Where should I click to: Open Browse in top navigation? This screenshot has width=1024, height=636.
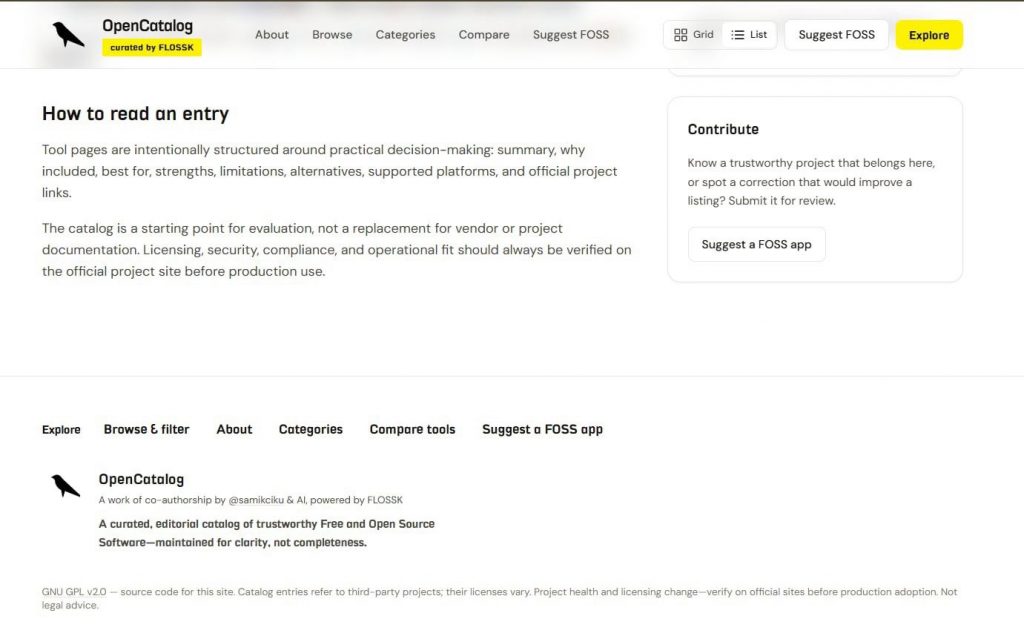point(332,35)
